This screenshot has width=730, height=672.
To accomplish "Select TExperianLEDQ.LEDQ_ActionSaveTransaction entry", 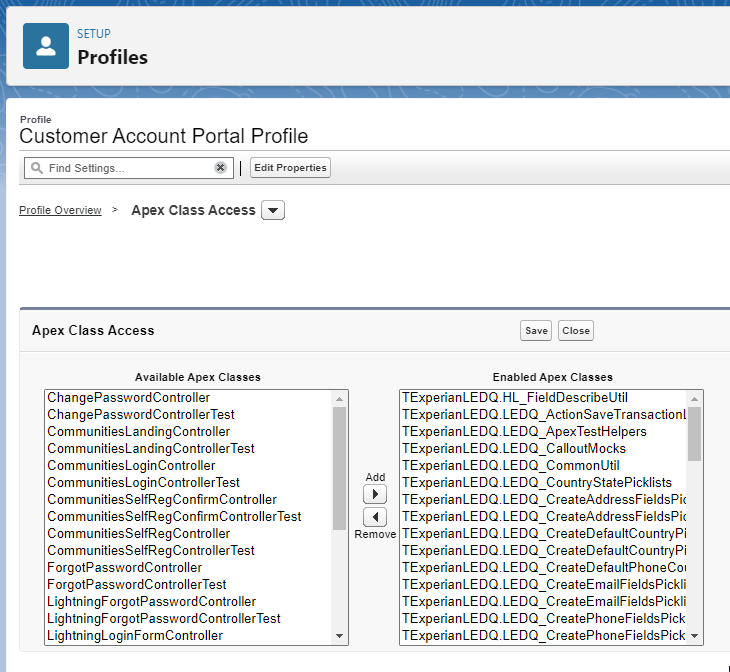I will (x=543, y=414).
